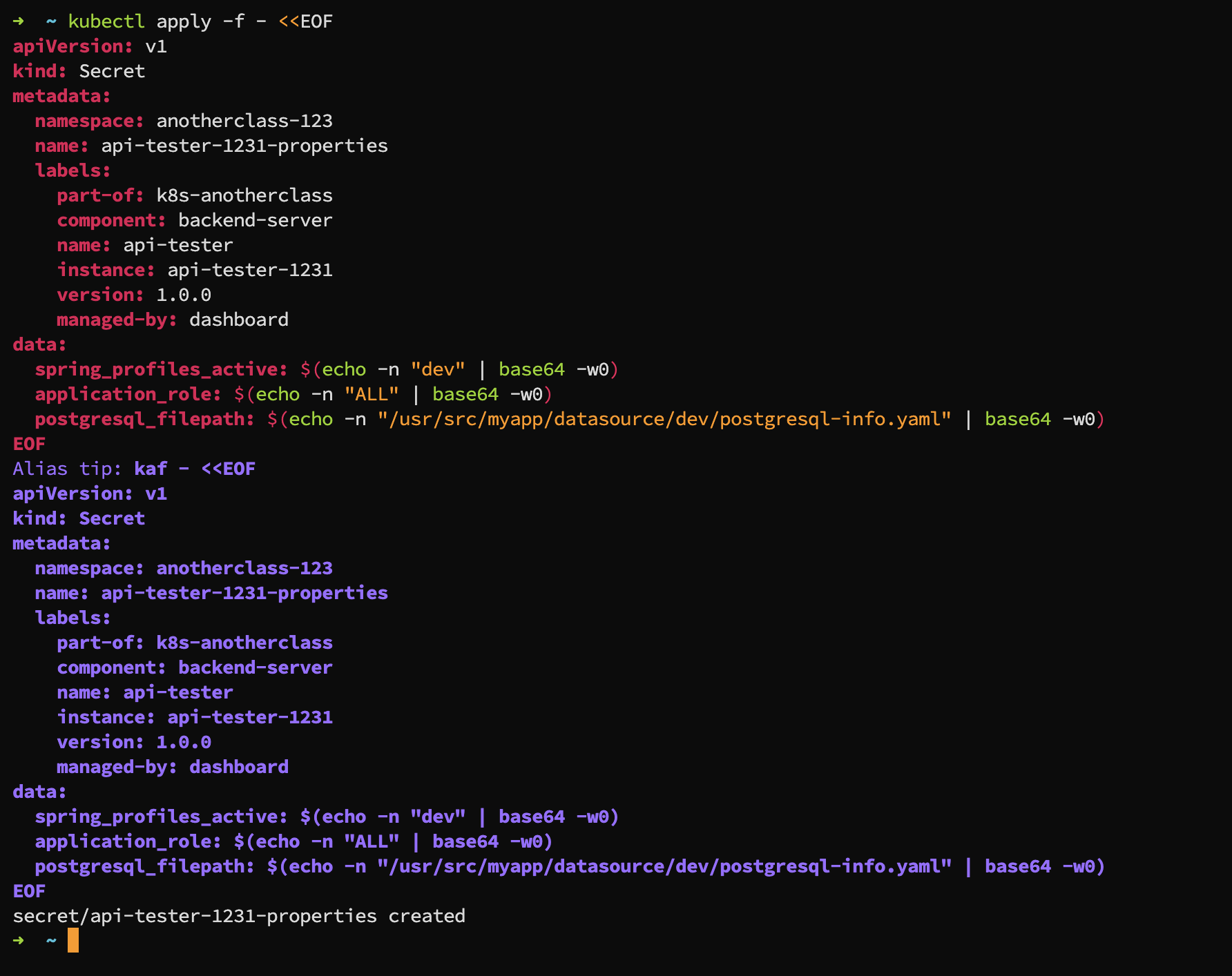The image size is (1232, 976).
Task: Click orange '"dev"' string in command
Action: point(438,369)
